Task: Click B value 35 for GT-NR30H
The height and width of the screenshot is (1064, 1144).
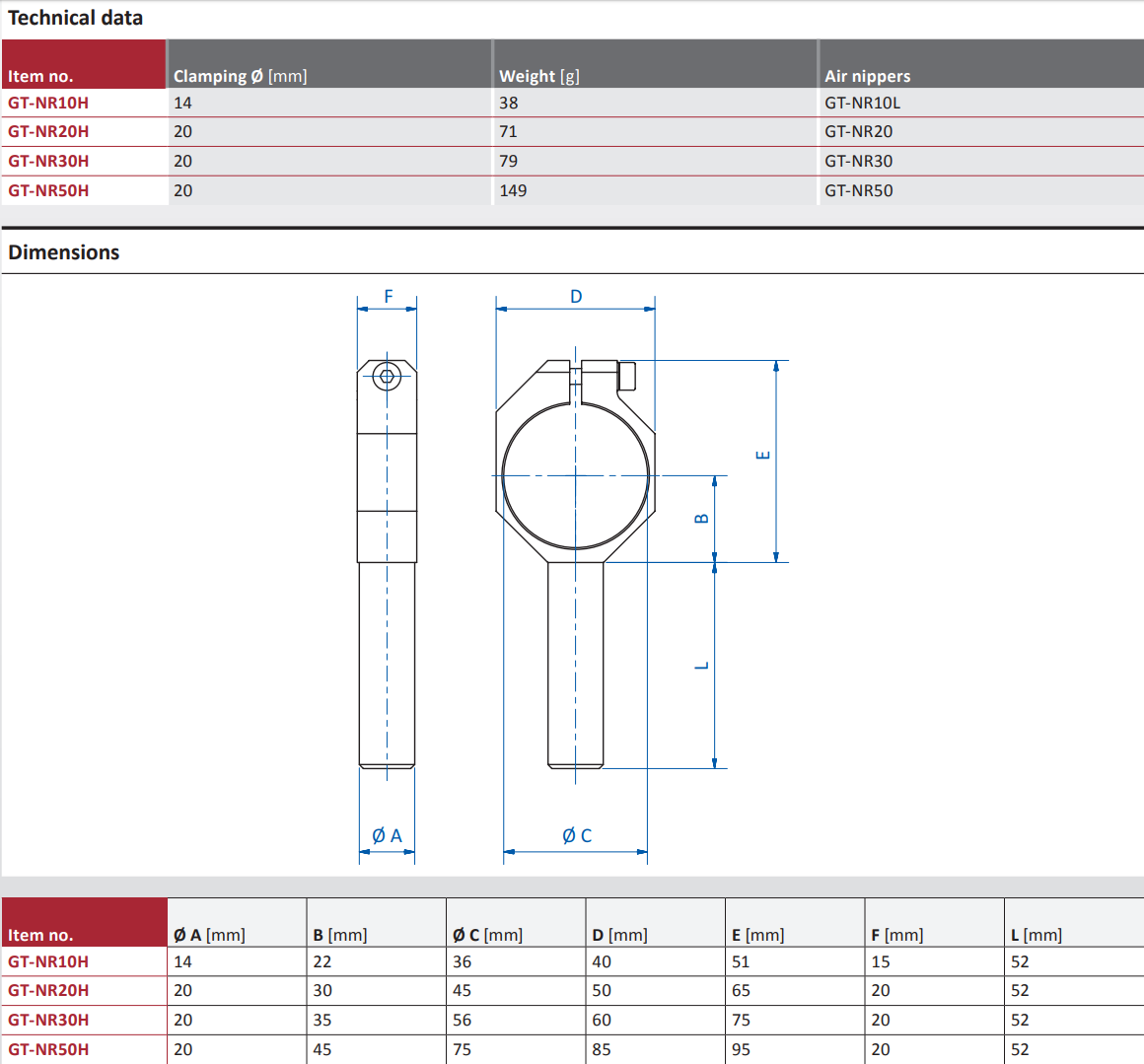Action: point(322,1021)
